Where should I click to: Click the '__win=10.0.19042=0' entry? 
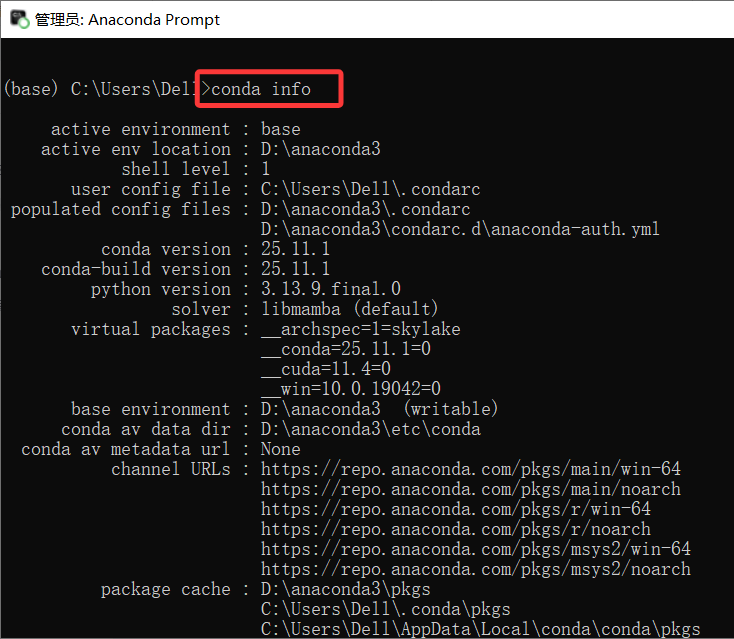tap(351, 389)
